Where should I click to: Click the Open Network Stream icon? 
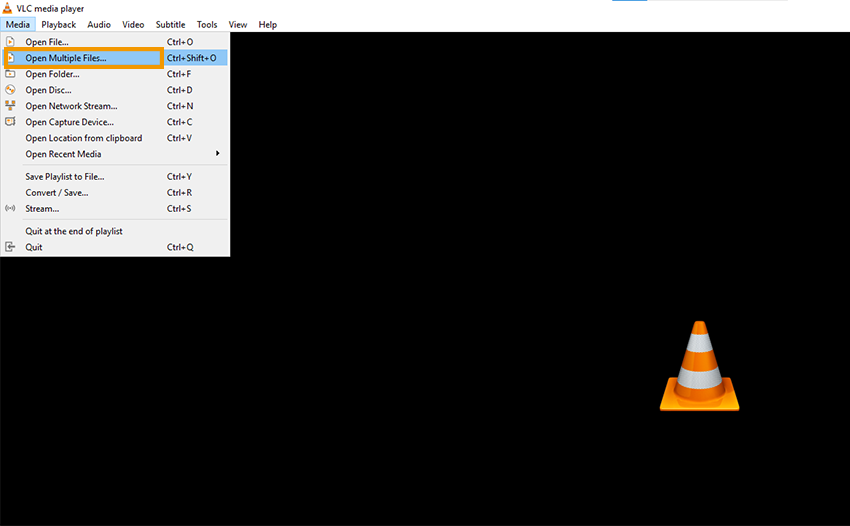pos(10,106)
